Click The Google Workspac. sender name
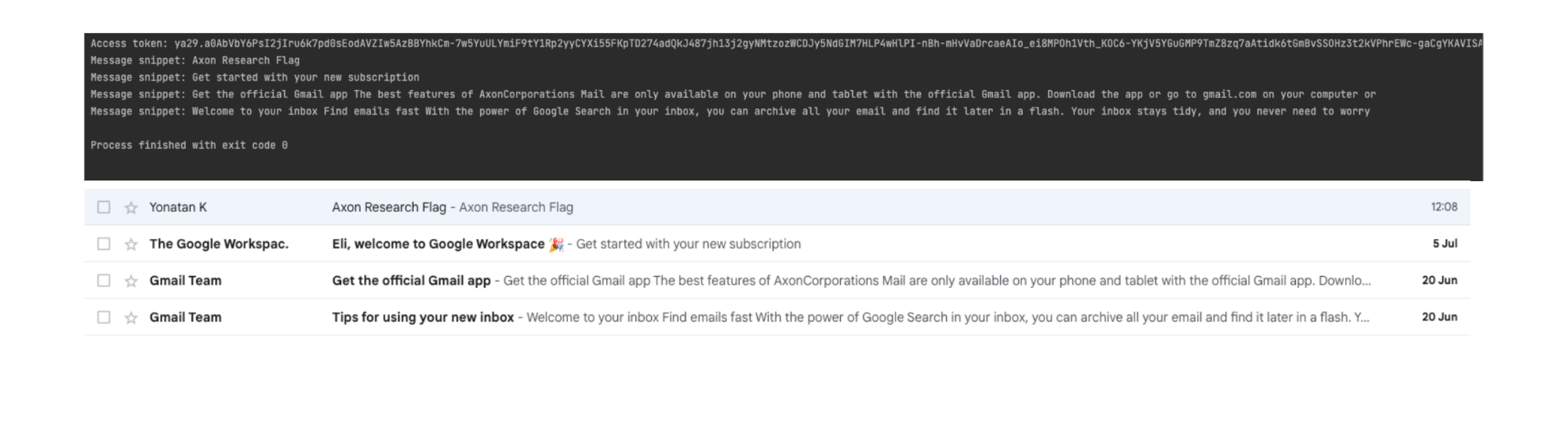Screen dimensions: 1568x447 (219, 244)
